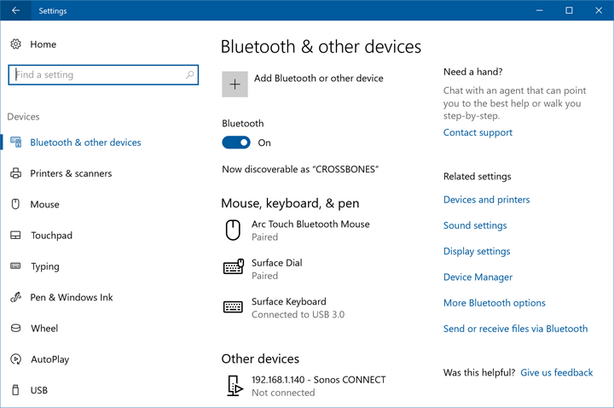Click the Now discoverable as "CROSSBONES" text
614x408 pixels.
pyautogui.click(x=300, y=169)
